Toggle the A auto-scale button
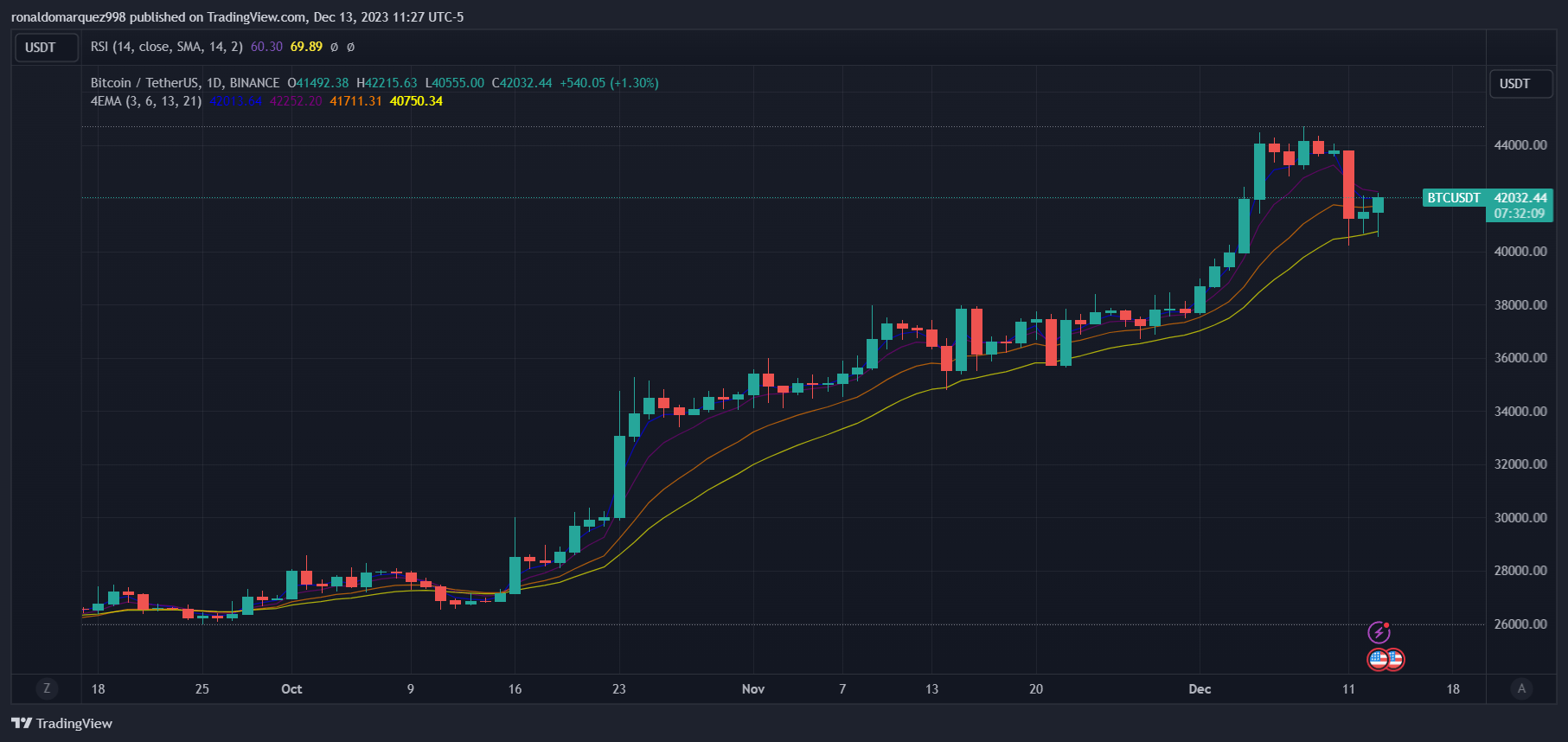This screenshot has height=742, width=1568. coord(1521,688)
